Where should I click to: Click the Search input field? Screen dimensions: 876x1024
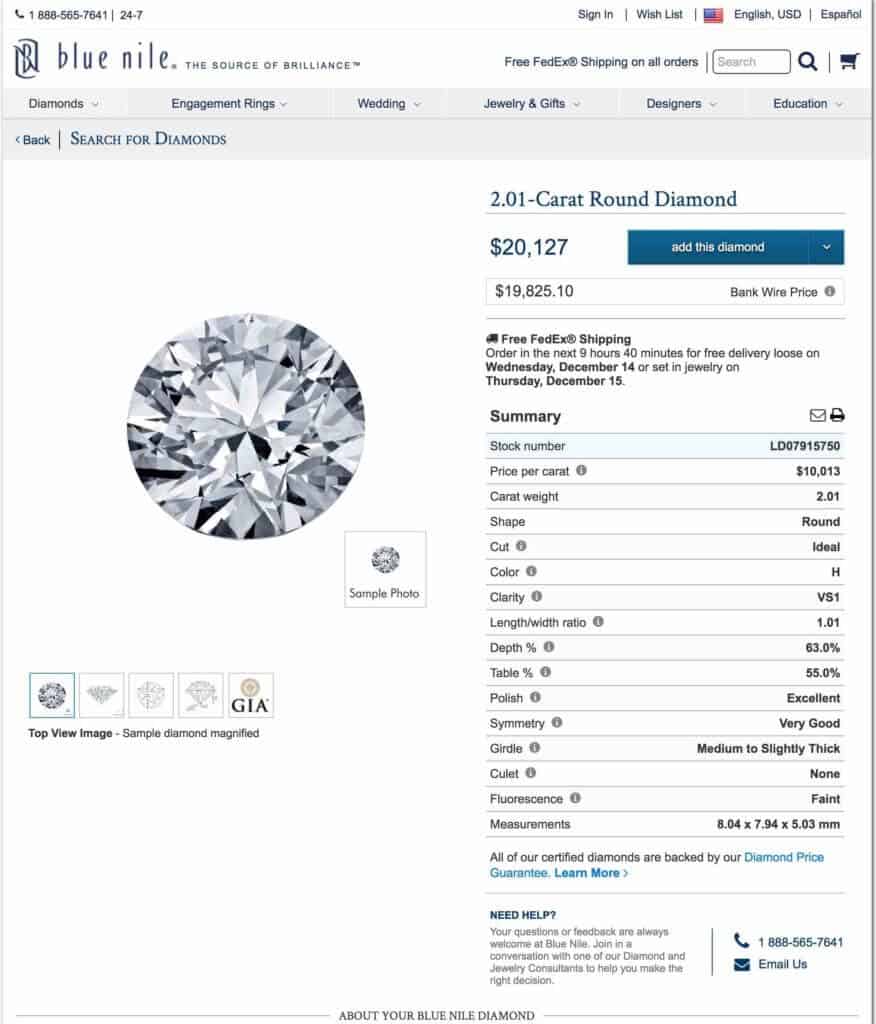pyautogui.click(x=751, y=62)
